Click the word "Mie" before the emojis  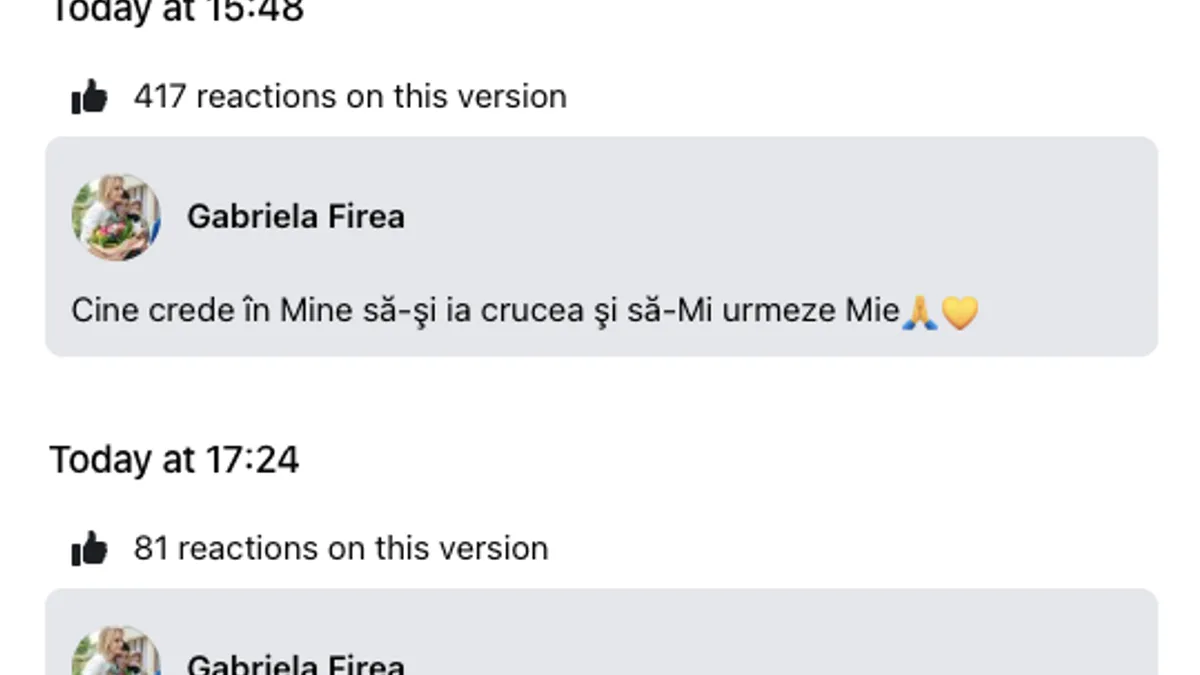872,311
